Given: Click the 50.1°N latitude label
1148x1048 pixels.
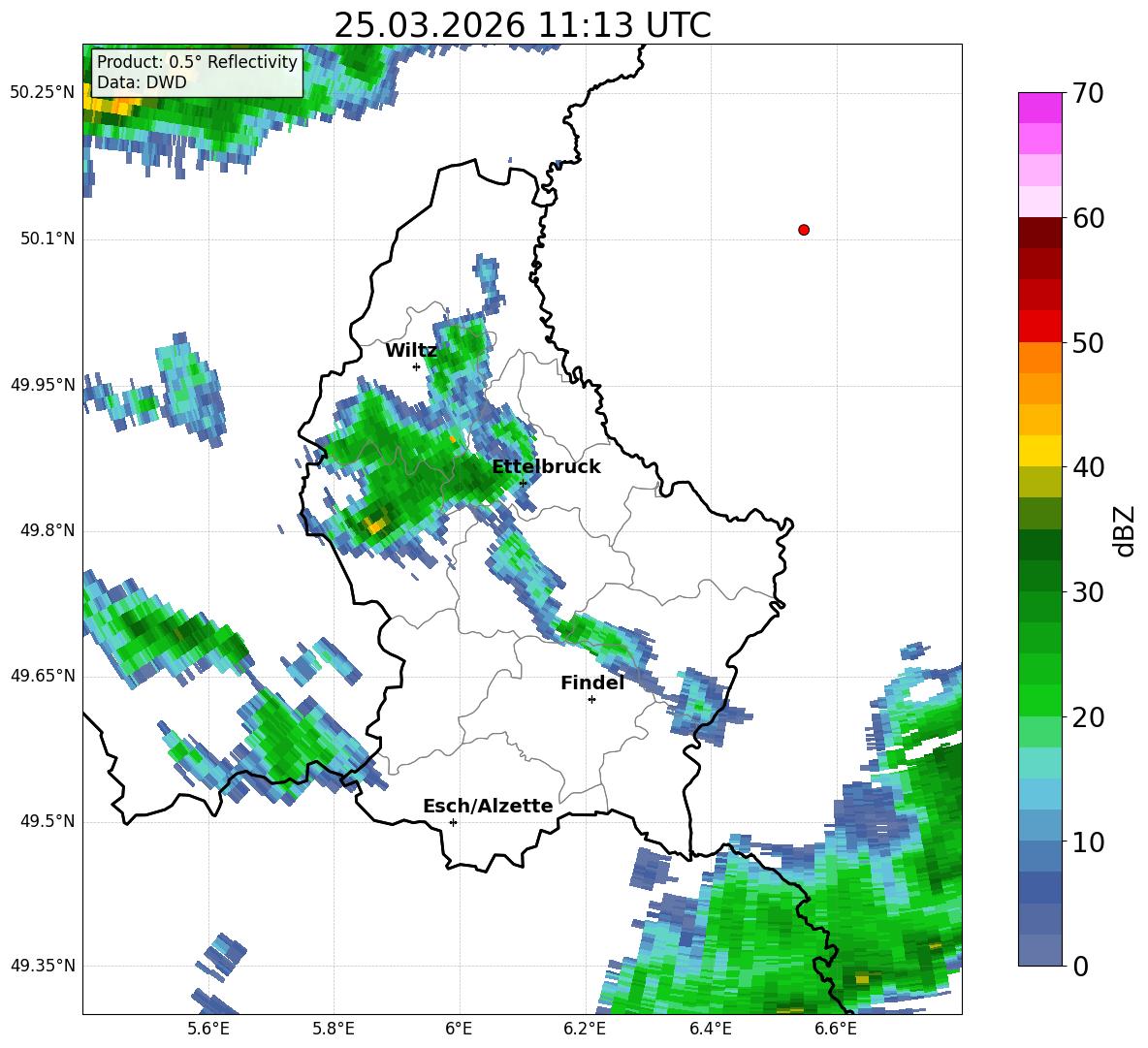Looking at the screenshot, I should coord(47,238).
